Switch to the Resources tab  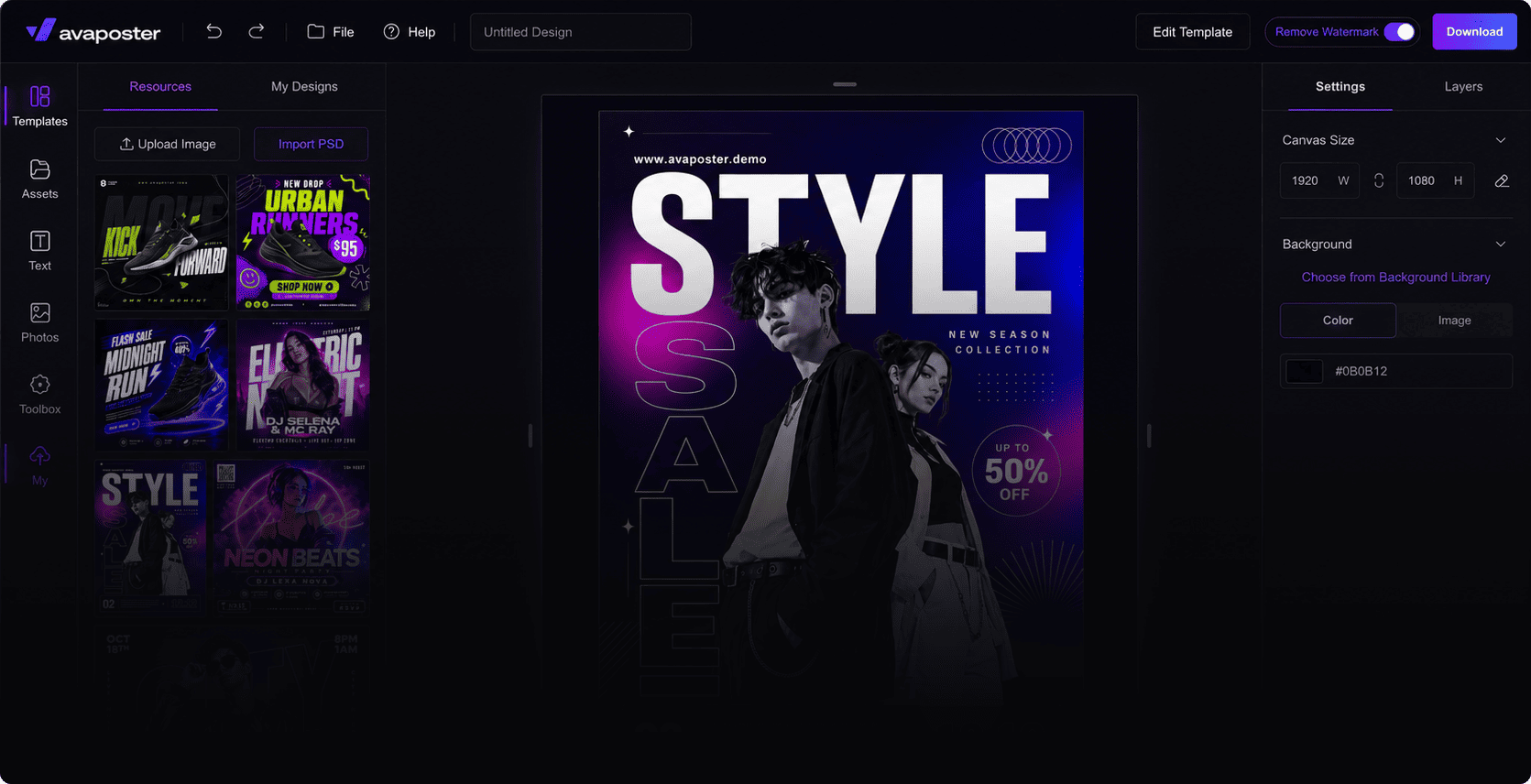[160, 87]
